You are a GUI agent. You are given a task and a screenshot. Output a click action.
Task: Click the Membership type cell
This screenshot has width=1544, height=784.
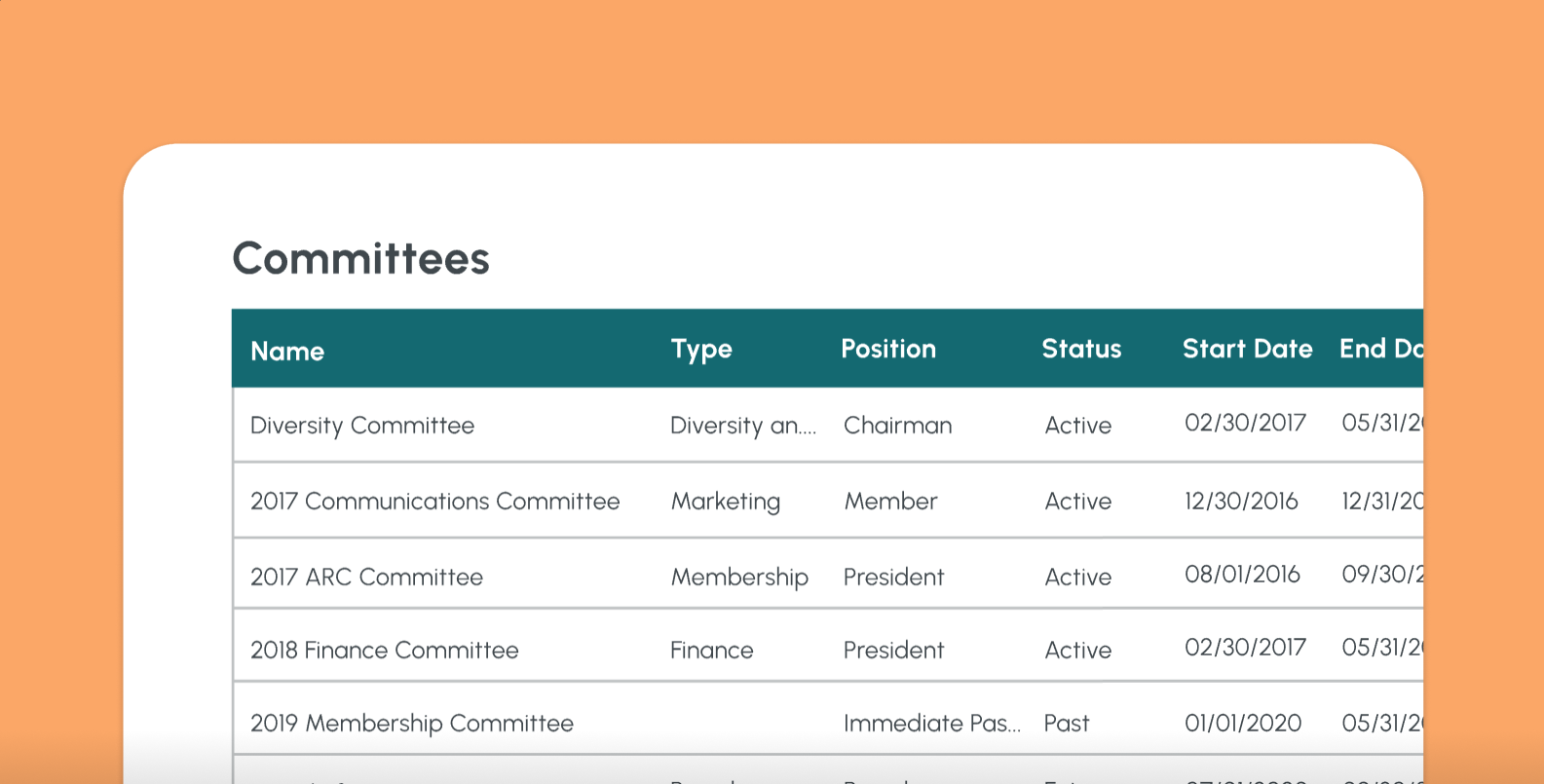(x=739, y=577)
